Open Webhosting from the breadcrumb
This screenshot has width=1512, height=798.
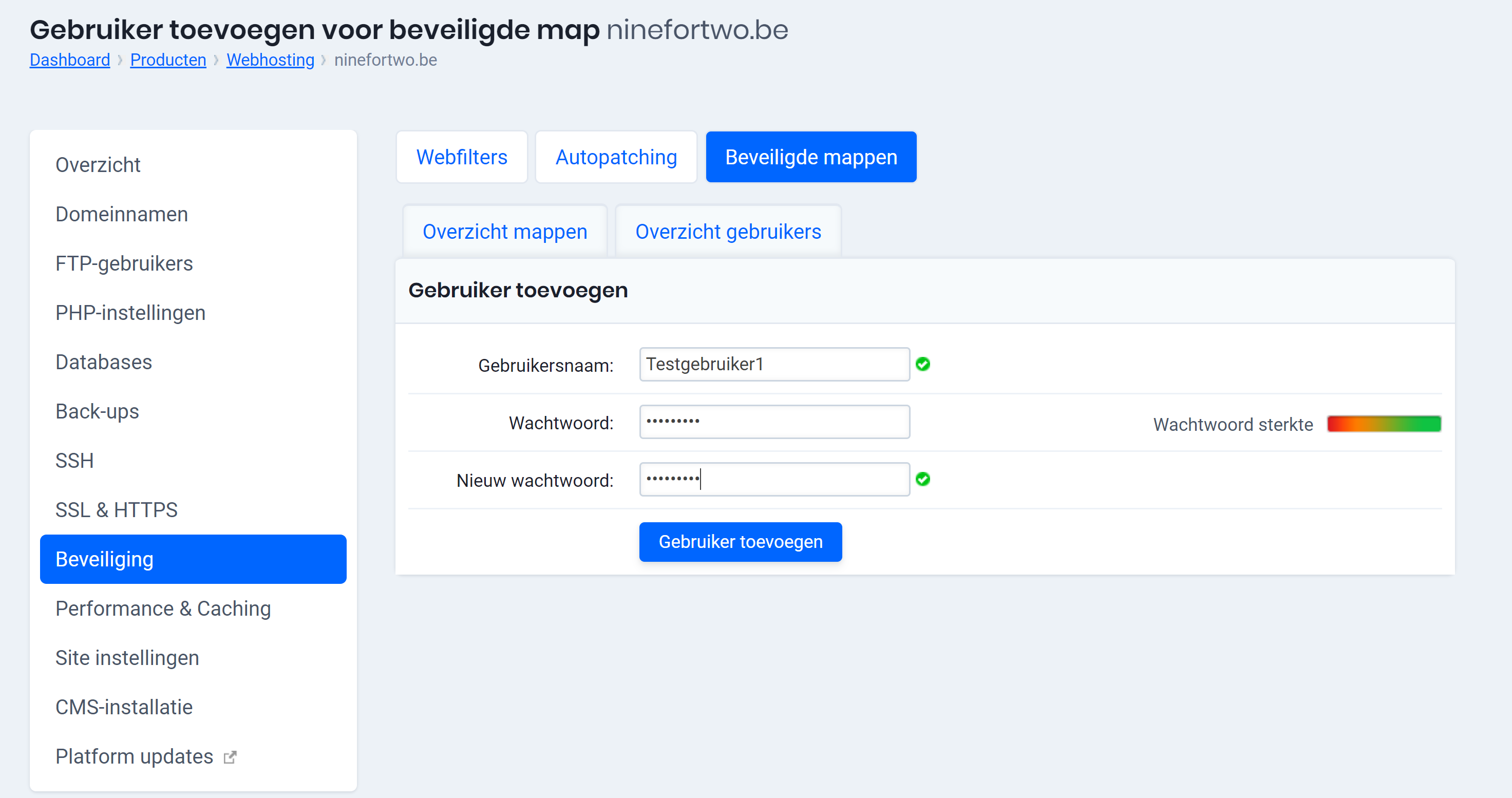270,59
